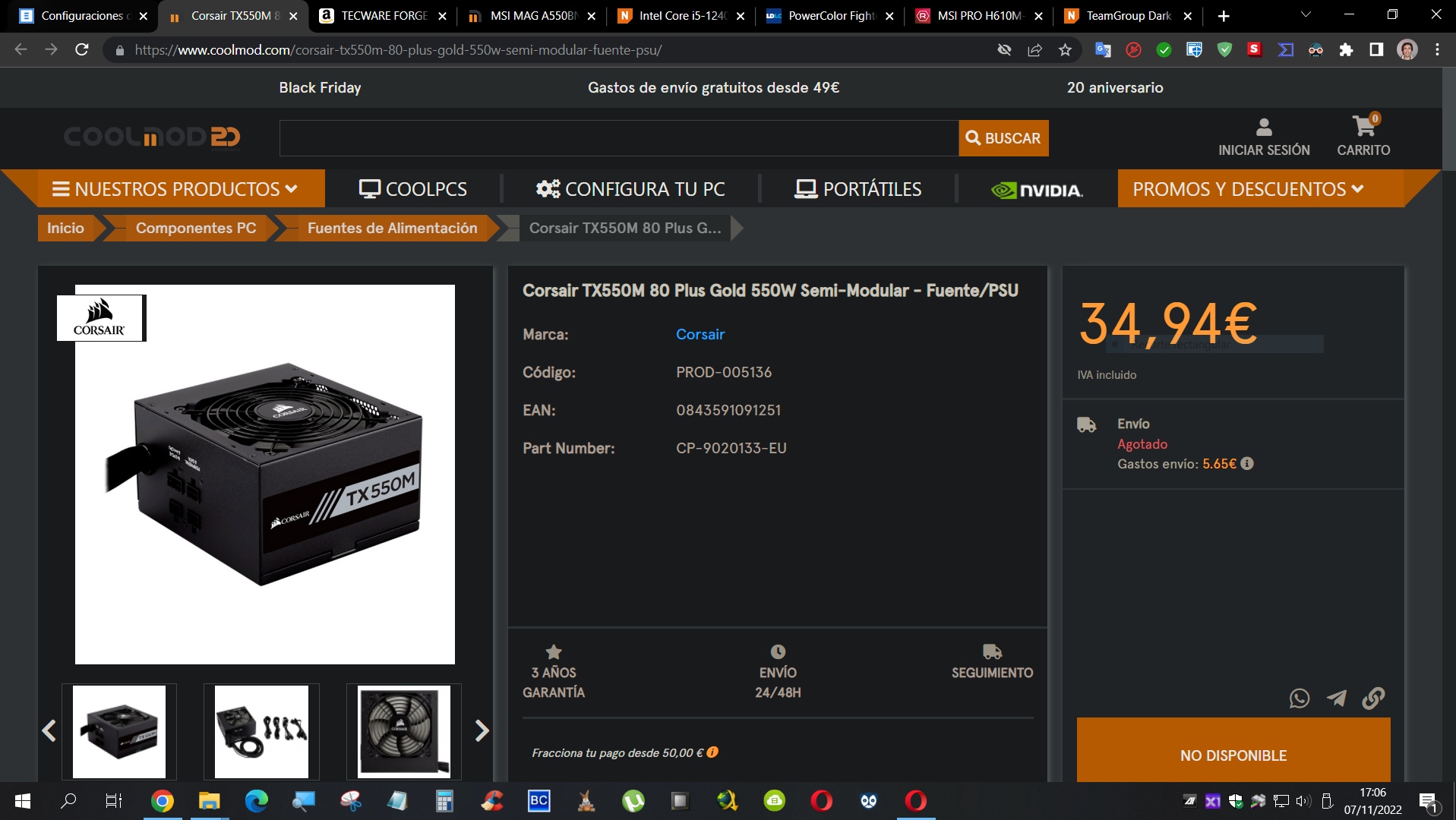The image size is (1456, 820).
Task: Open File Explorer from the taskbar
Action: [x=209, y=801]
